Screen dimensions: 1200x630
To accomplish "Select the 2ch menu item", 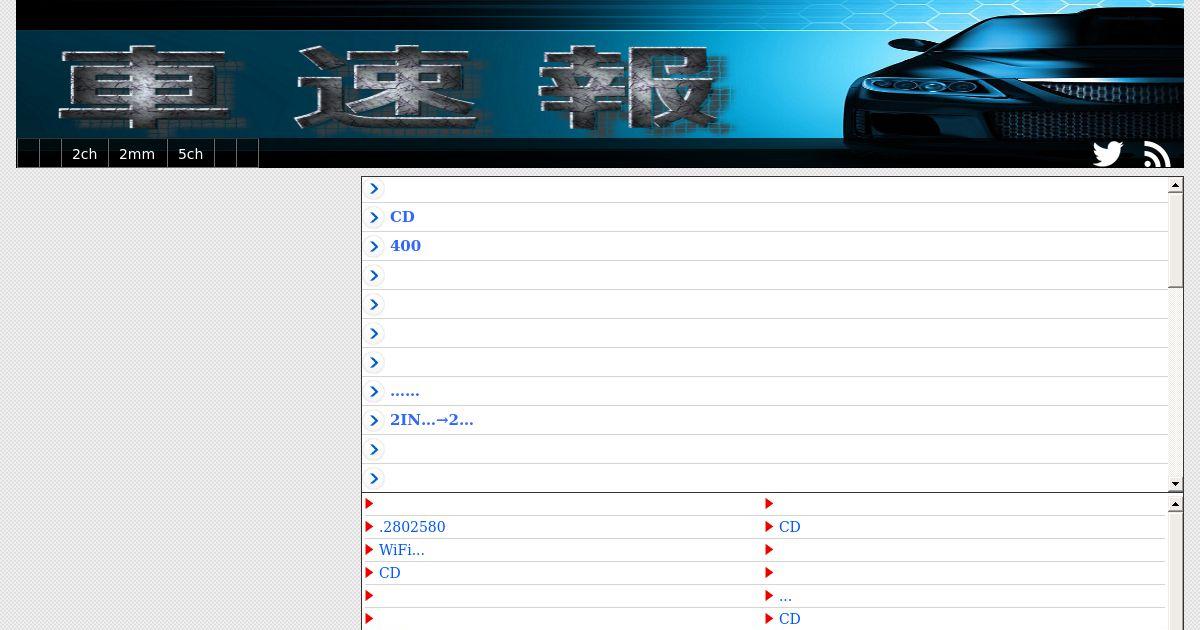I will [85, 154].
